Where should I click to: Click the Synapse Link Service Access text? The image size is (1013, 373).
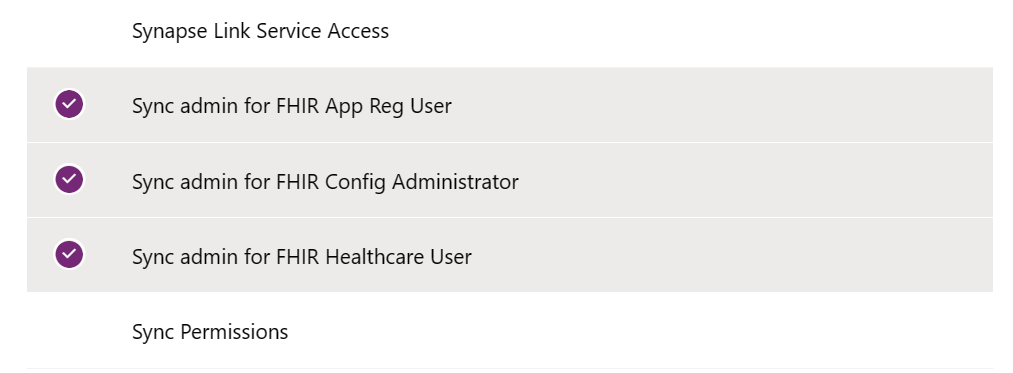(260, 30)
